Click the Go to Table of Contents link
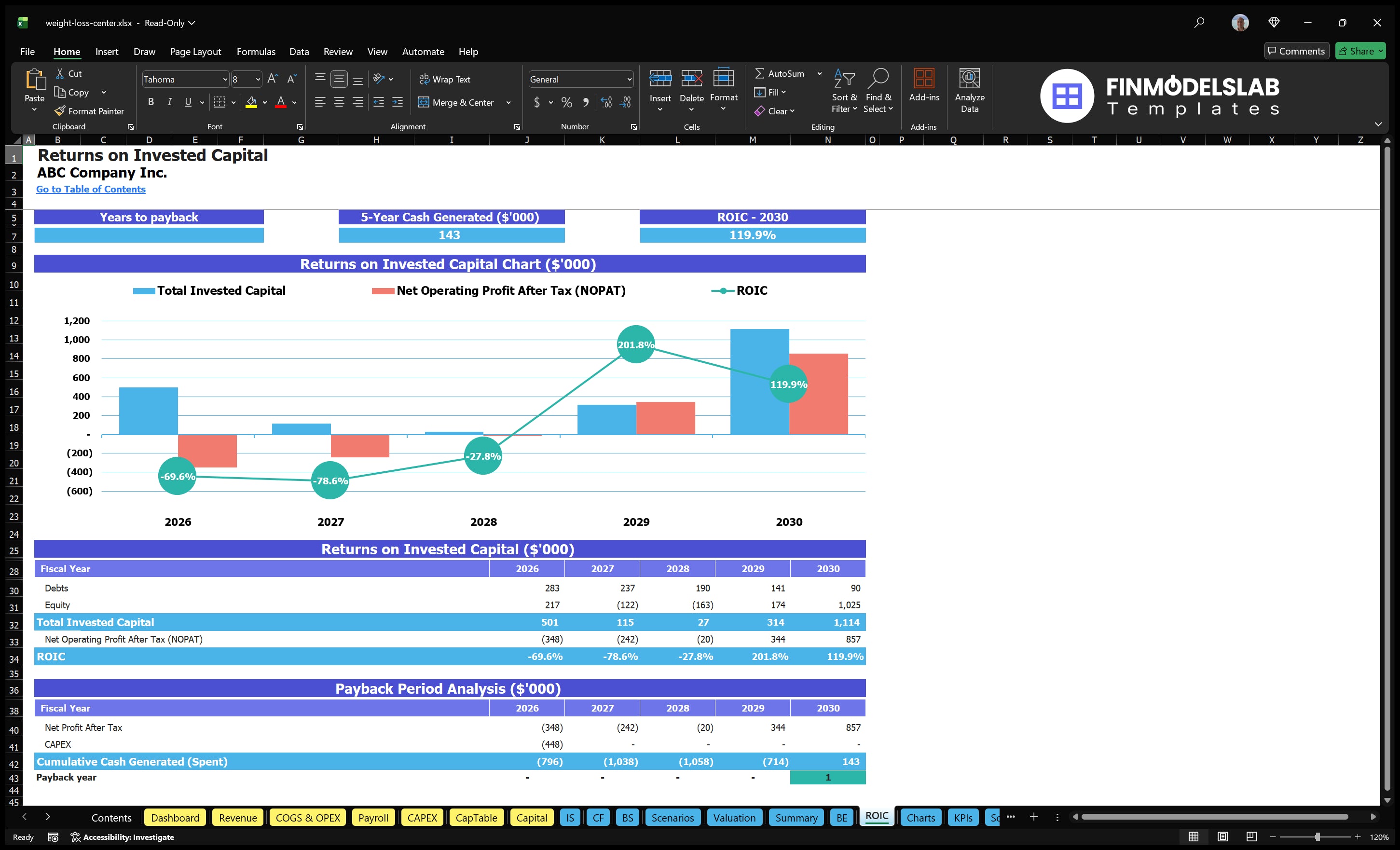This screenshot has width=1400, height=850. (x=90, y=189)
